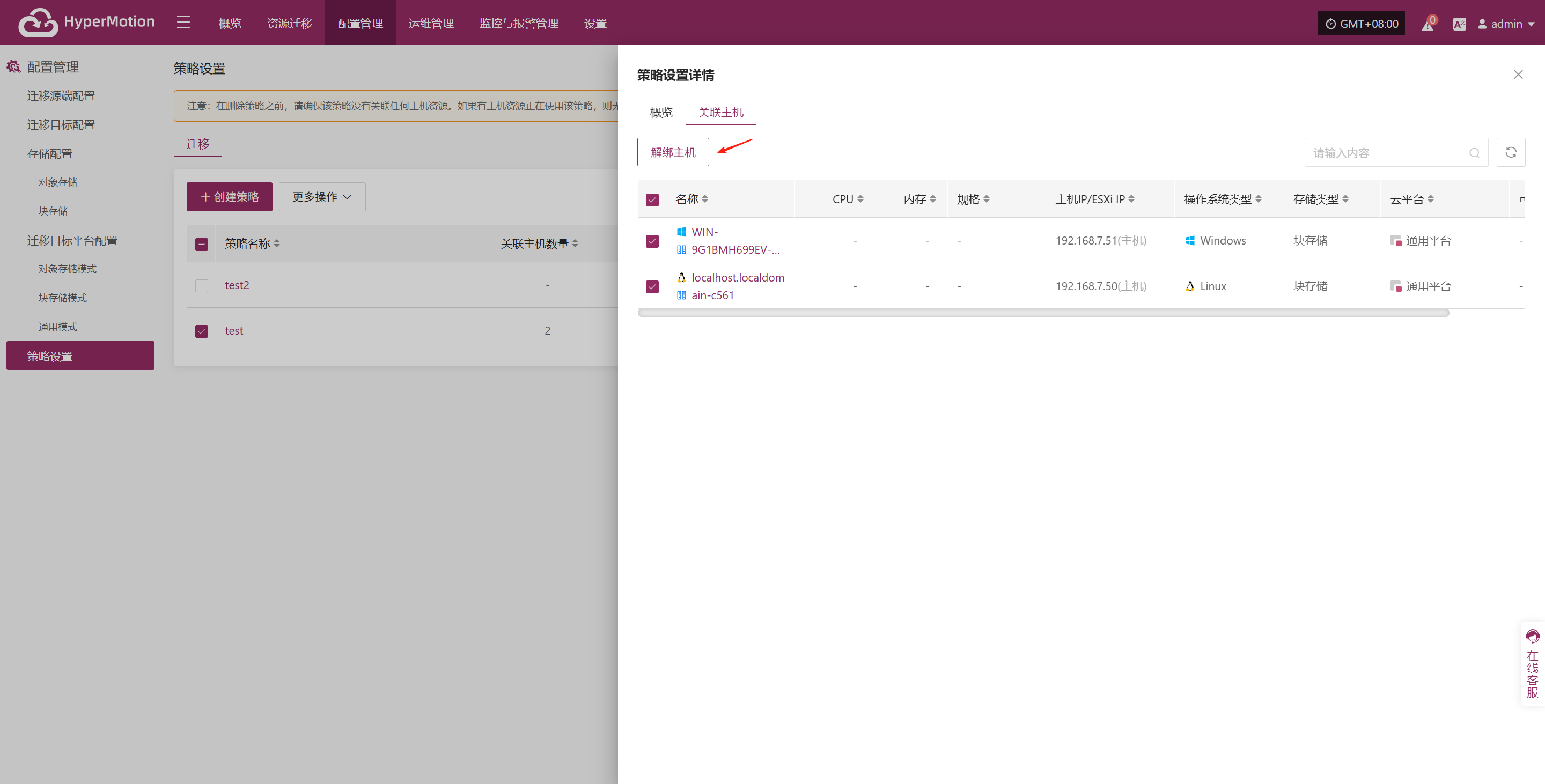Click the 创建策略 button
Viewport: 1545px width, 784px height.
click(229, 197)
